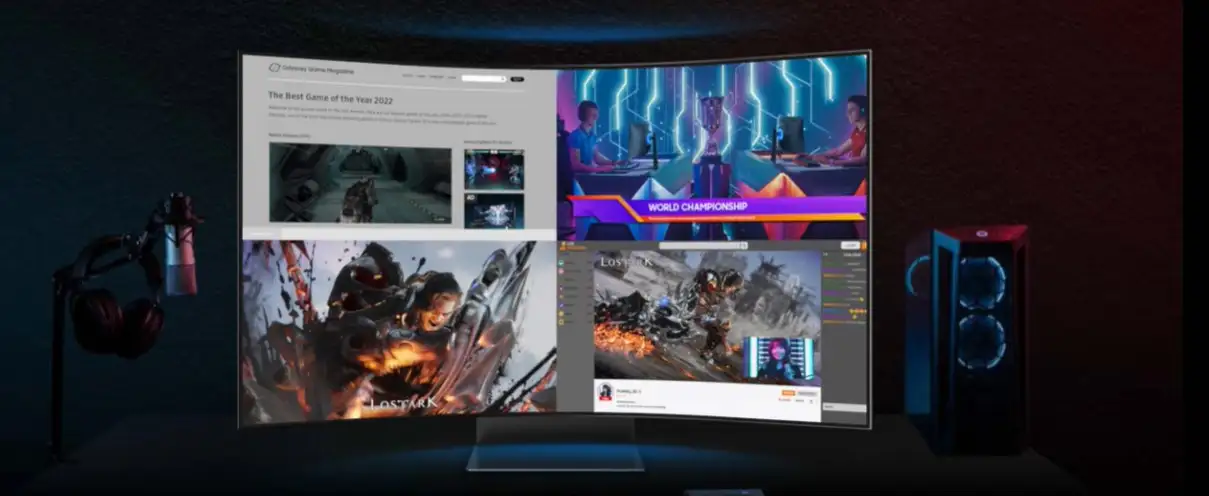Open the upper side thumbnail in magazine page
Screen dimensions: 1209x496
493,169
